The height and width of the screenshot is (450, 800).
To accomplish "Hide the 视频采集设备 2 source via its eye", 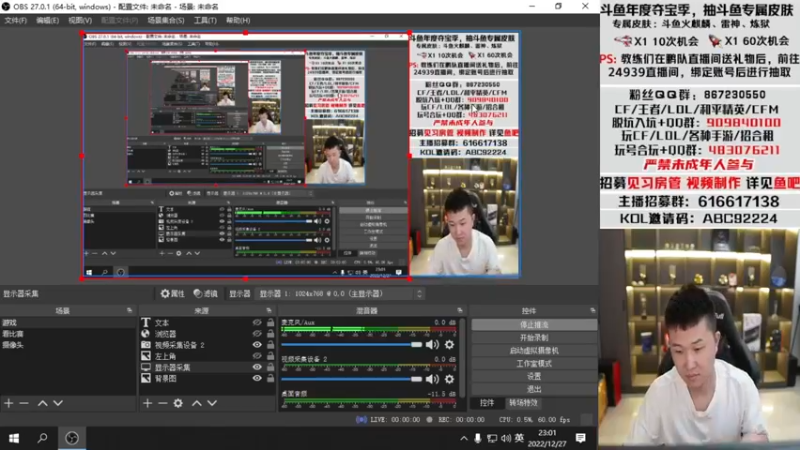I will click(257, 345).
